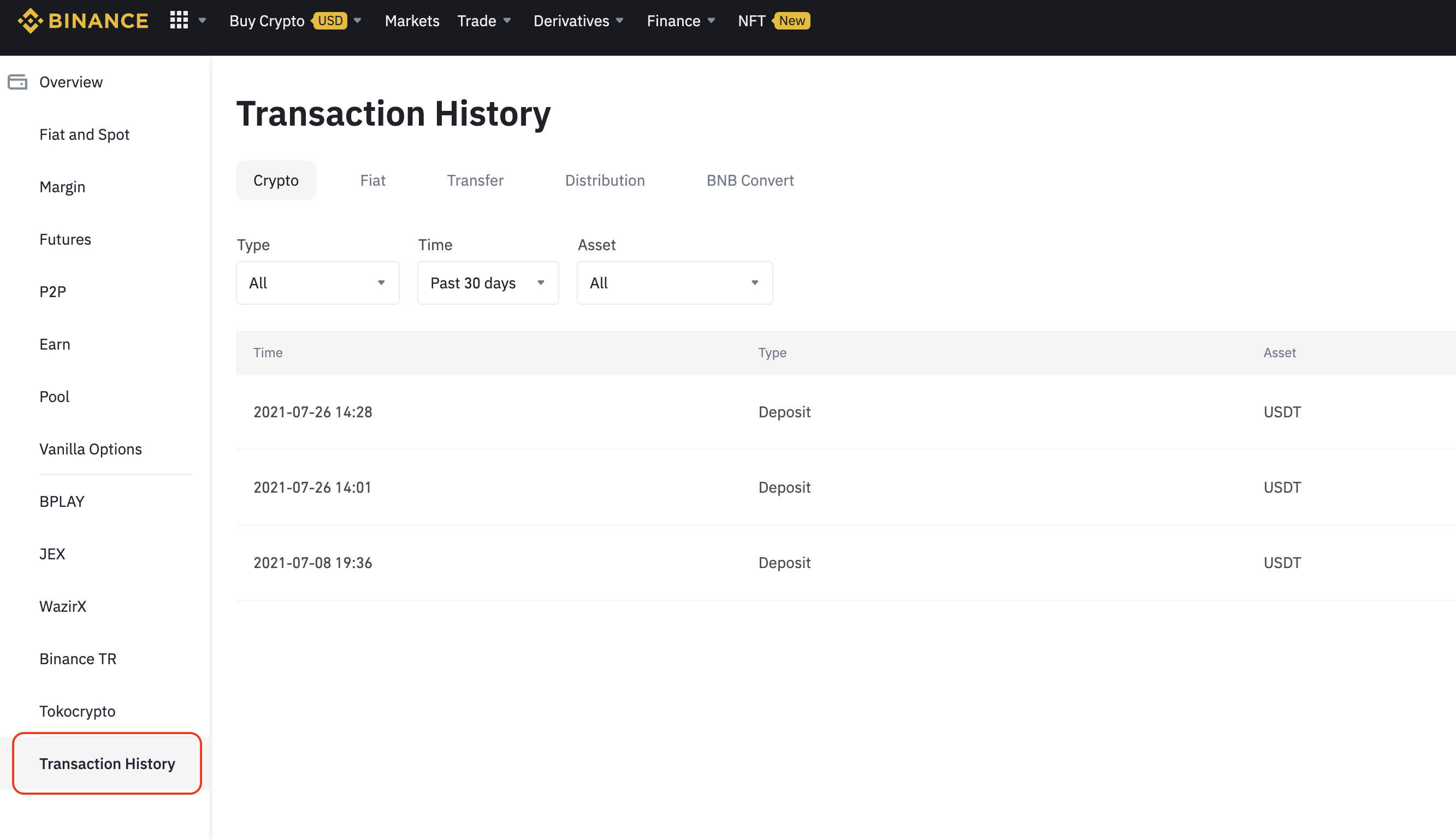Click the Binance logo
Image resolution: width=1456 pixels, height=839 pixels.
coord(84,20)
